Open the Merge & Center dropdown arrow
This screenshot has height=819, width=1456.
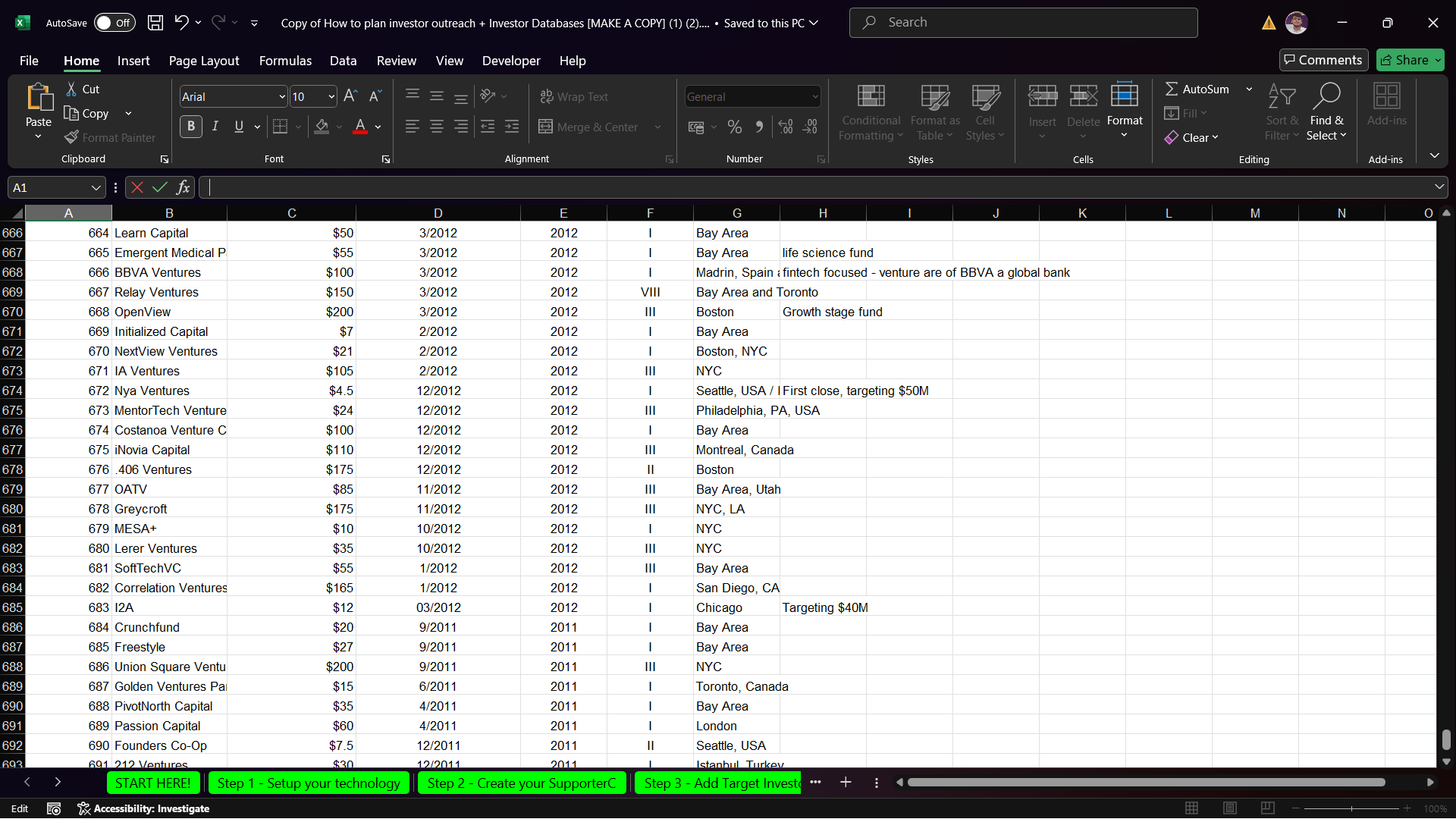click(657, 127)
